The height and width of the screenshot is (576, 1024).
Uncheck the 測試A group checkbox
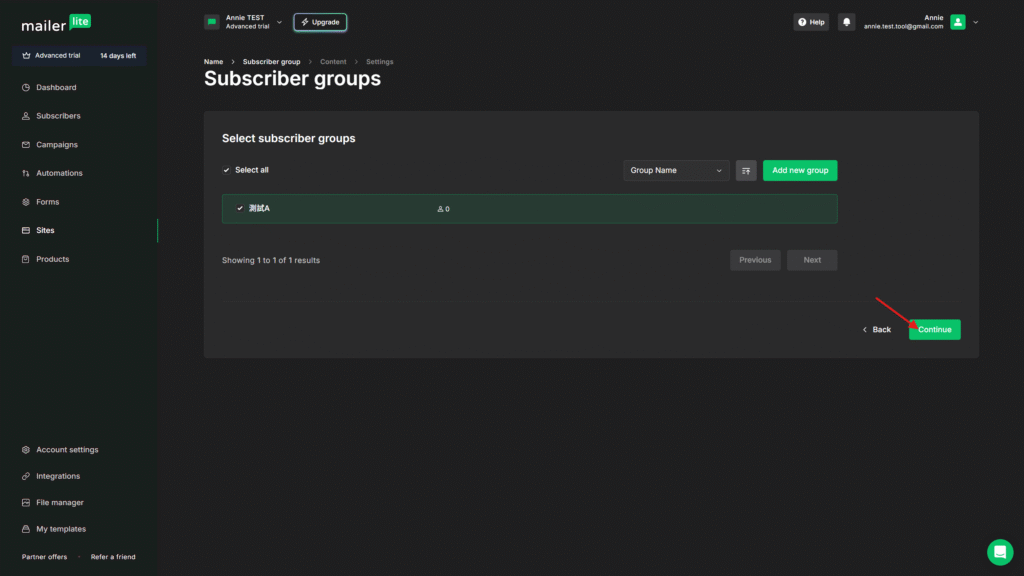[x=240, y=209]
